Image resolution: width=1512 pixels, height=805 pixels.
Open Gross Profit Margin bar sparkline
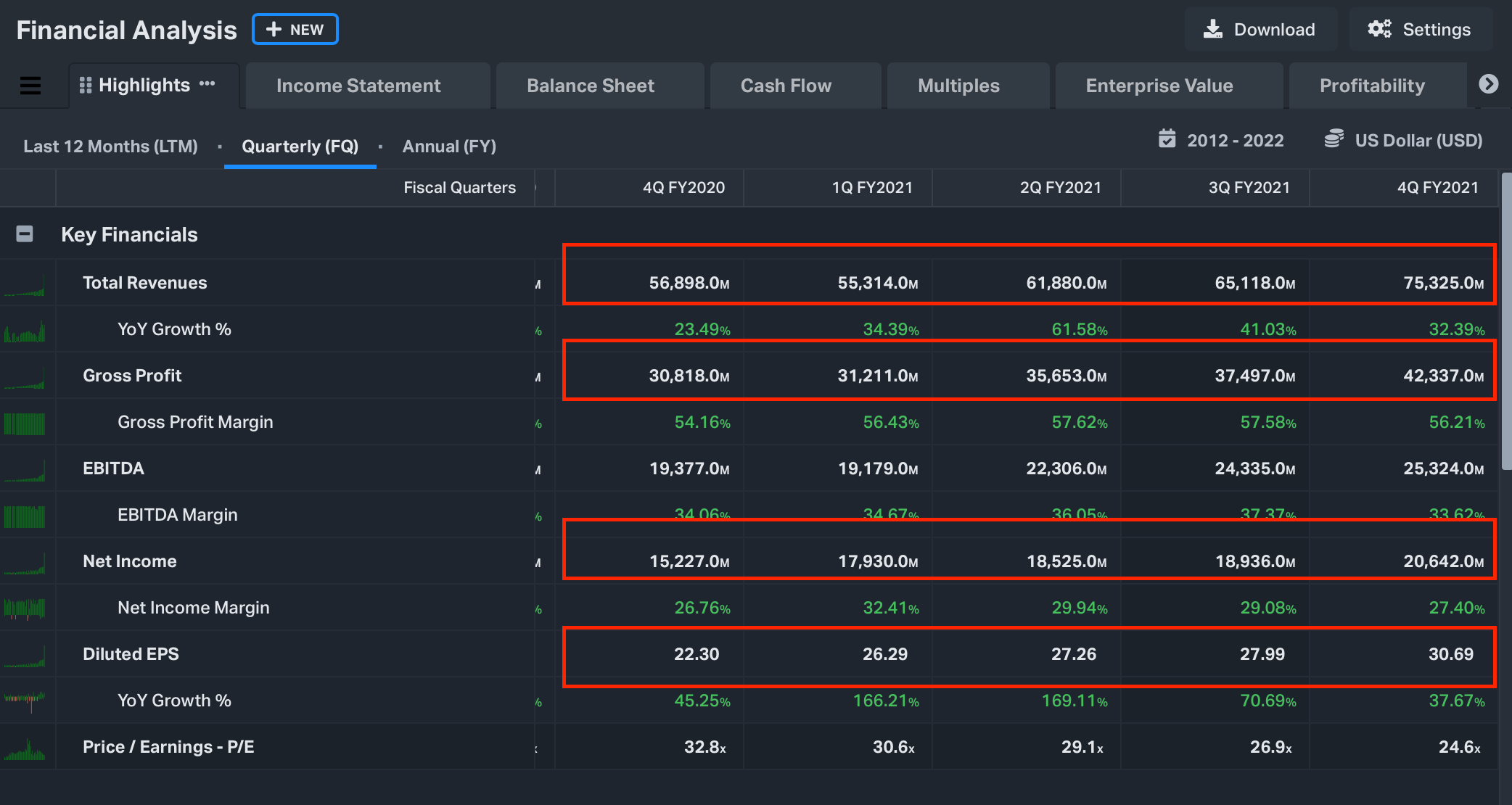pyautogui.click(x=25, y=423)
